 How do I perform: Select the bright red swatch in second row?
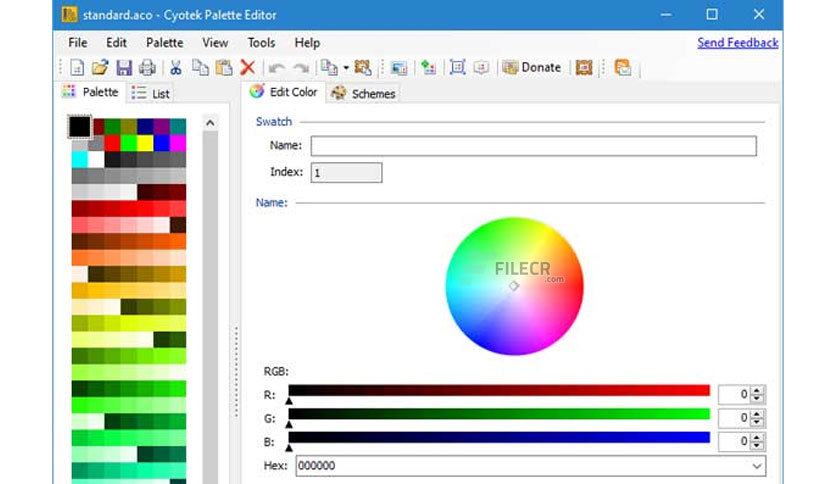click(x=112, y=143)
